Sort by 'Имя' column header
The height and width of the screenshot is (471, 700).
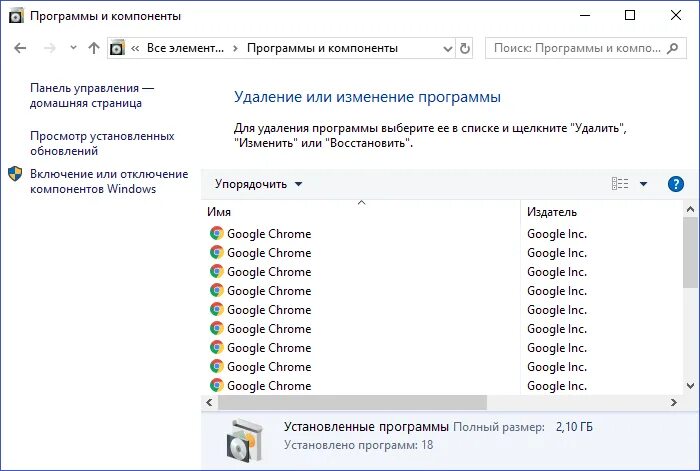[x=361, y=212]
